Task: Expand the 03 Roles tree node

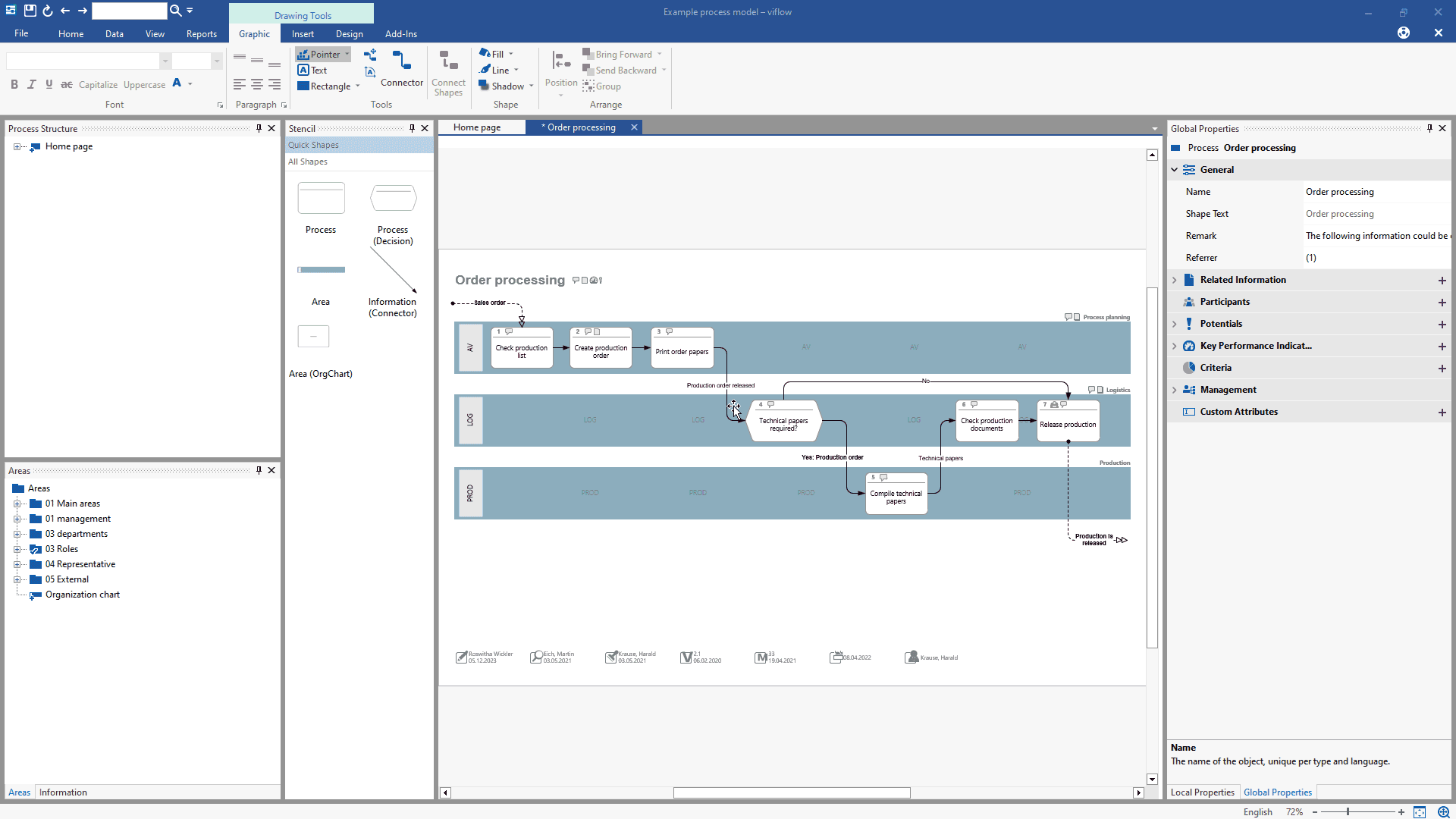Action: 17,549
